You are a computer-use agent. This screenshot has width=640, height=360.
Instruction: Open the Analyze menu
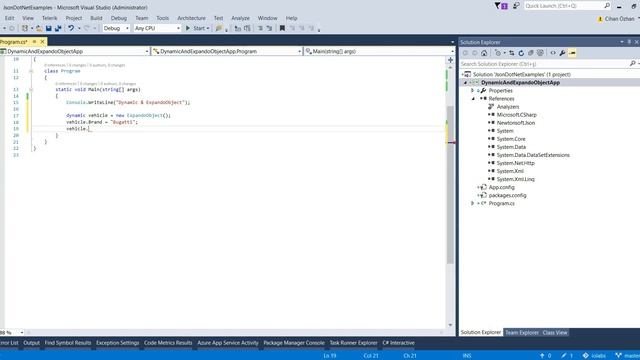coord(240,18)
